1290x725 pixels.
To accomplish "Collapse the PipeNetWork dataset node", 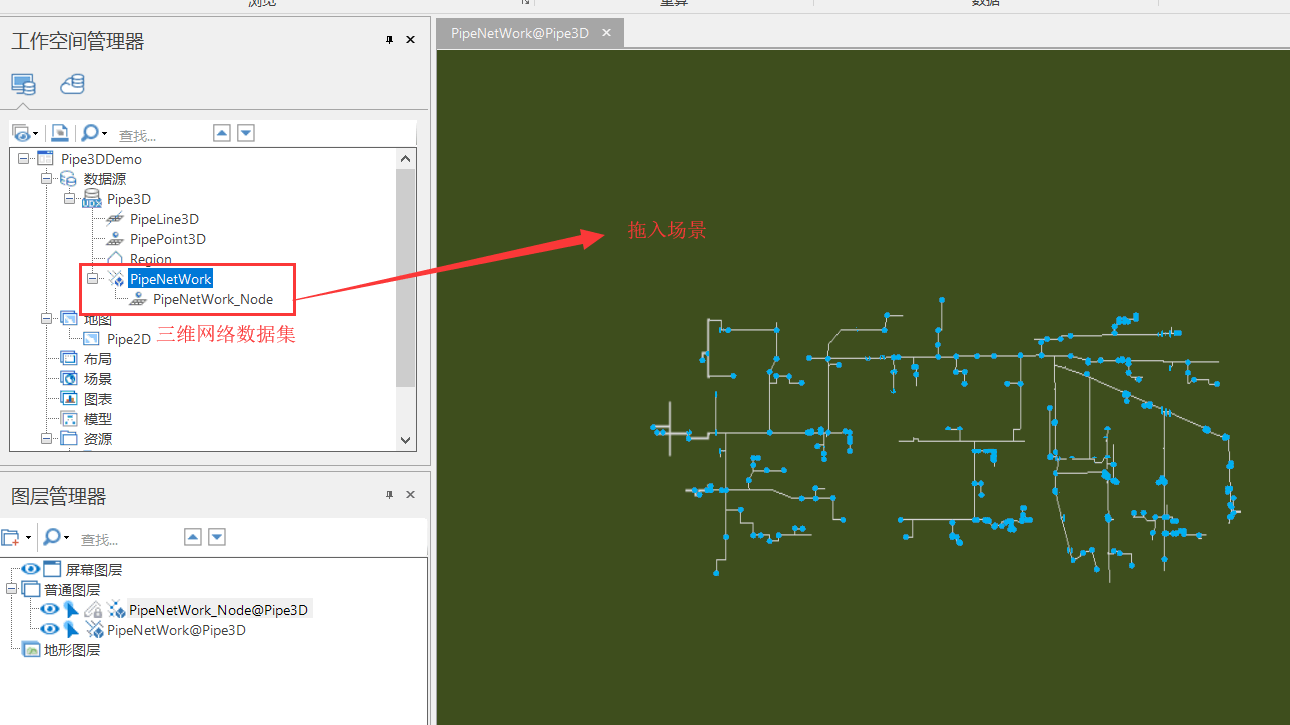I will 92,279.
